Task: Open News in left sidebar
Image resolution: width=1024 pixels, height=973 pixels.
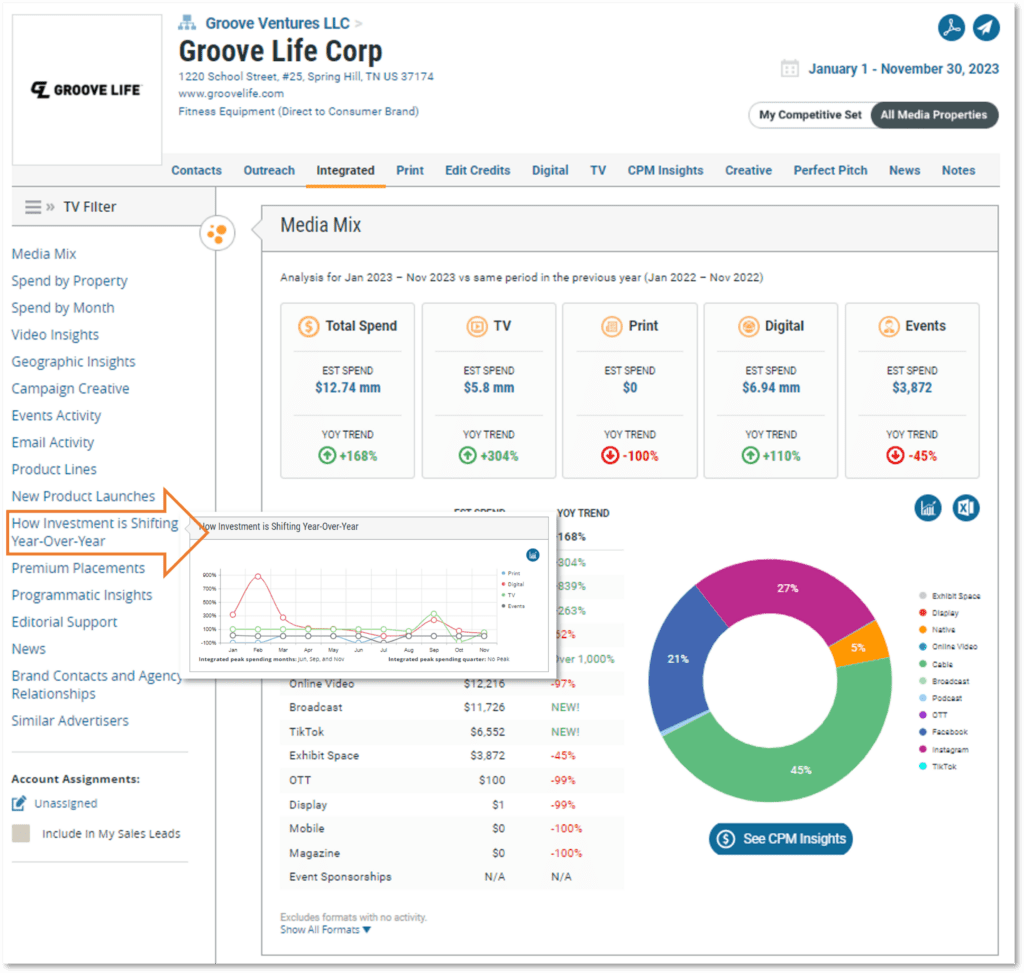Action: point(28,649)
